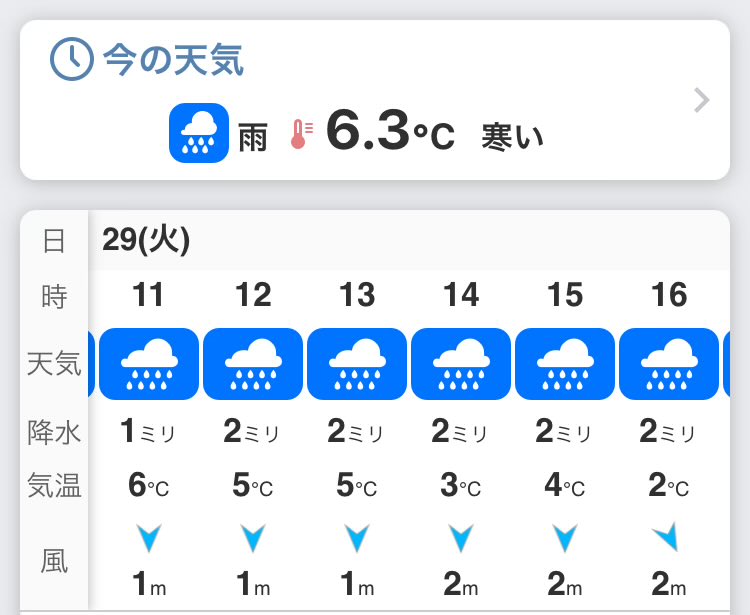Screen dimensions: 750x615
Task: Select the 15 o'clock rain icon
Action: click(565, 364)
